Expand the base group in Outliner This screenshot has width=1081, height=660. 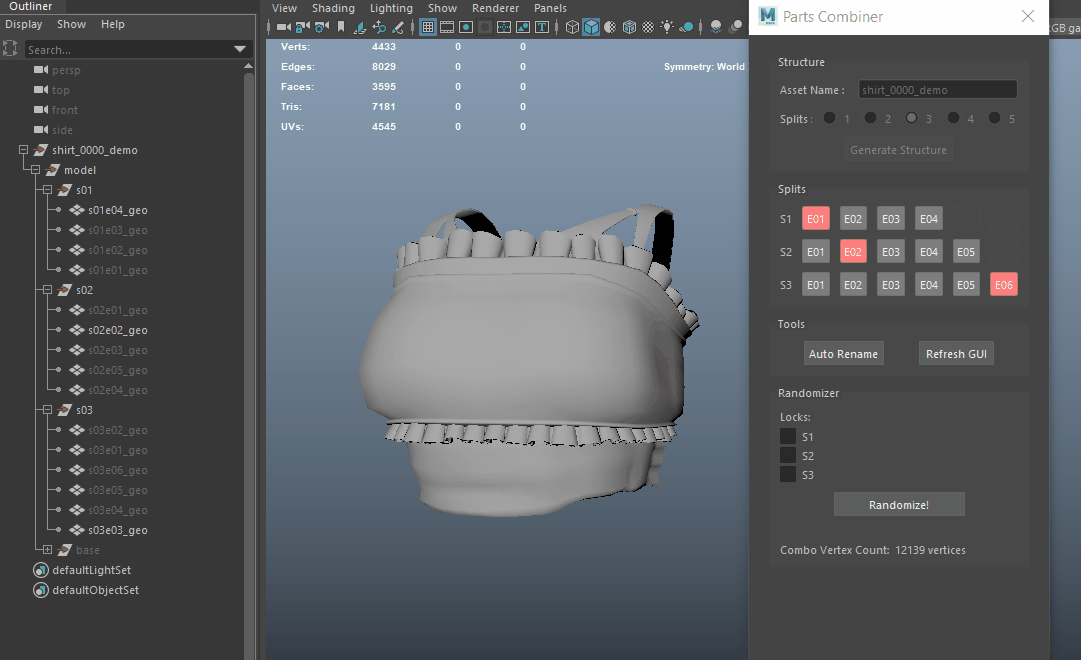[47, 550]
